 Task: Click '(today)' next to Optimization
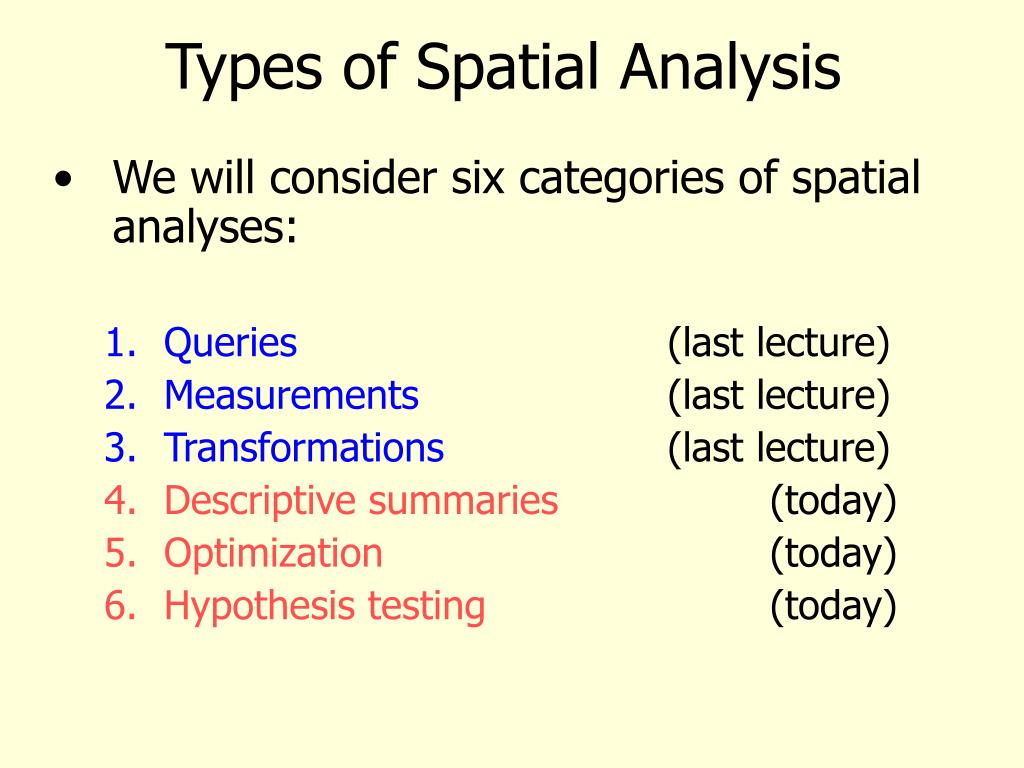click(x=833, y=554)
